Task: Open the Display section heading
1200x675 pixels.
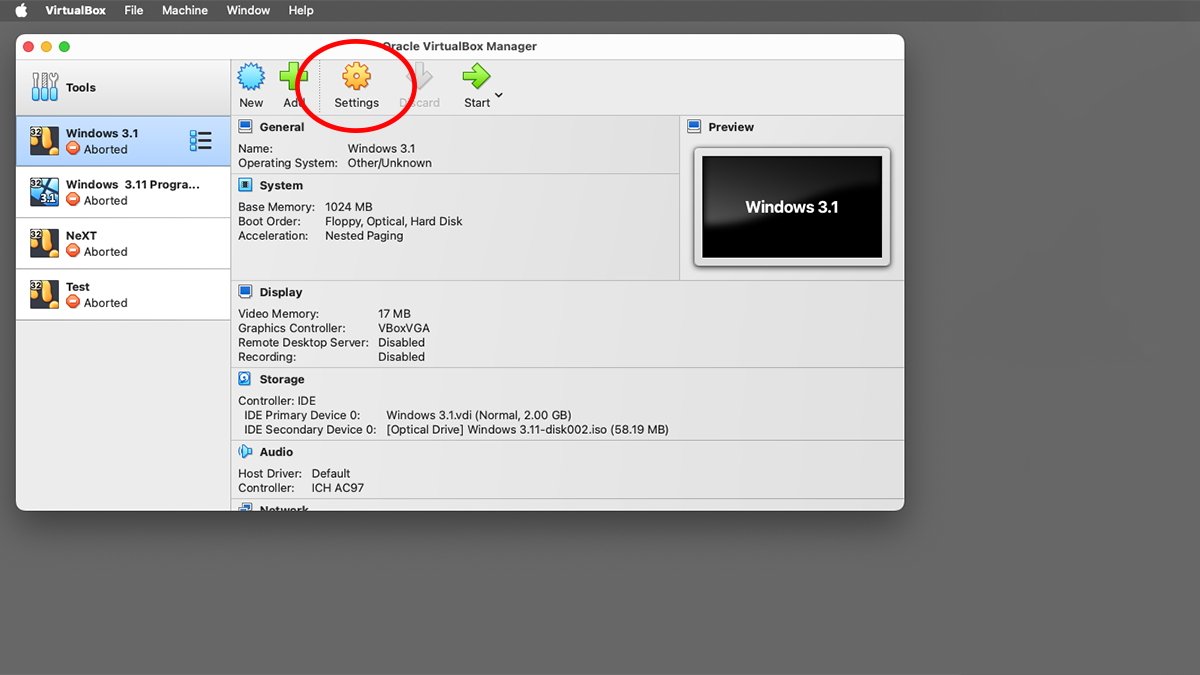Action: pos(281,292)
